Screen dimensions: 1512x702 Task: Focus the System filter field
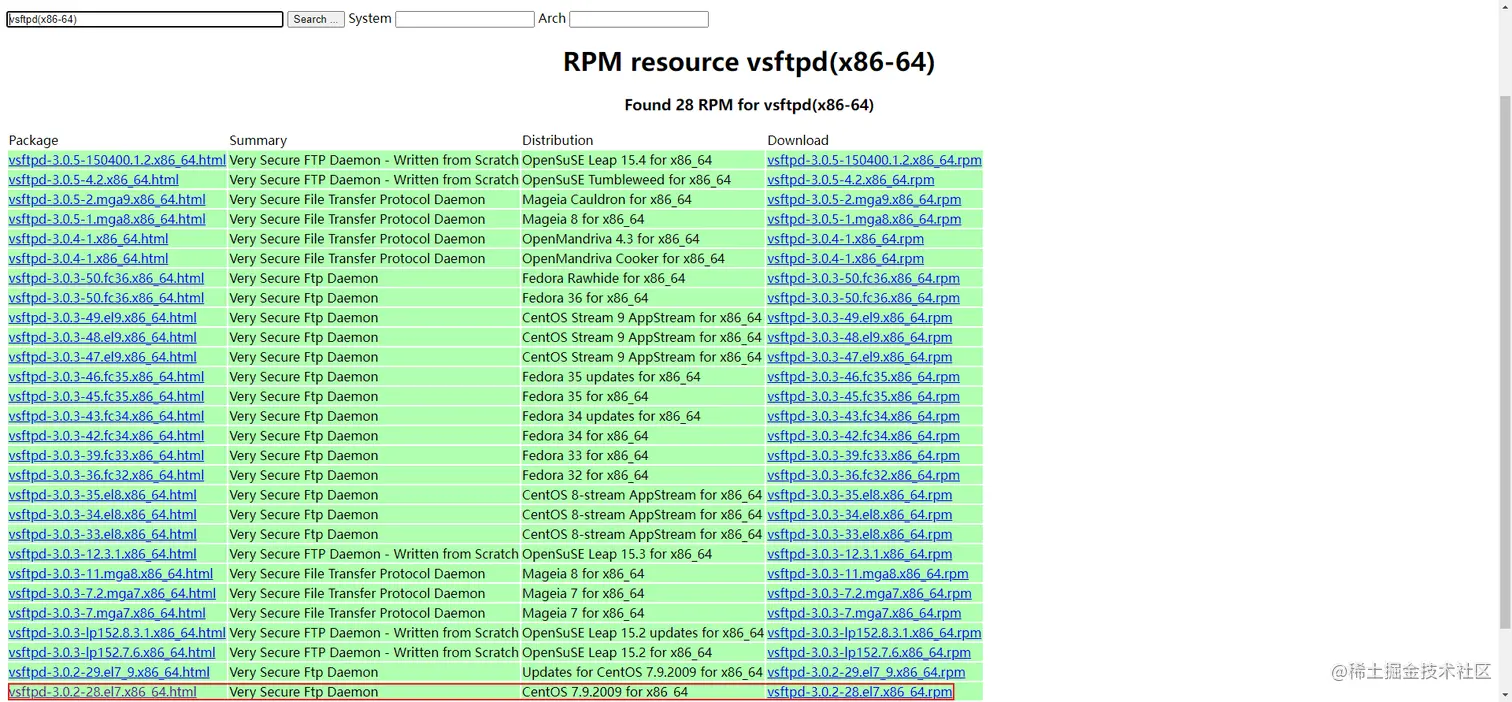tap(465, 19)
